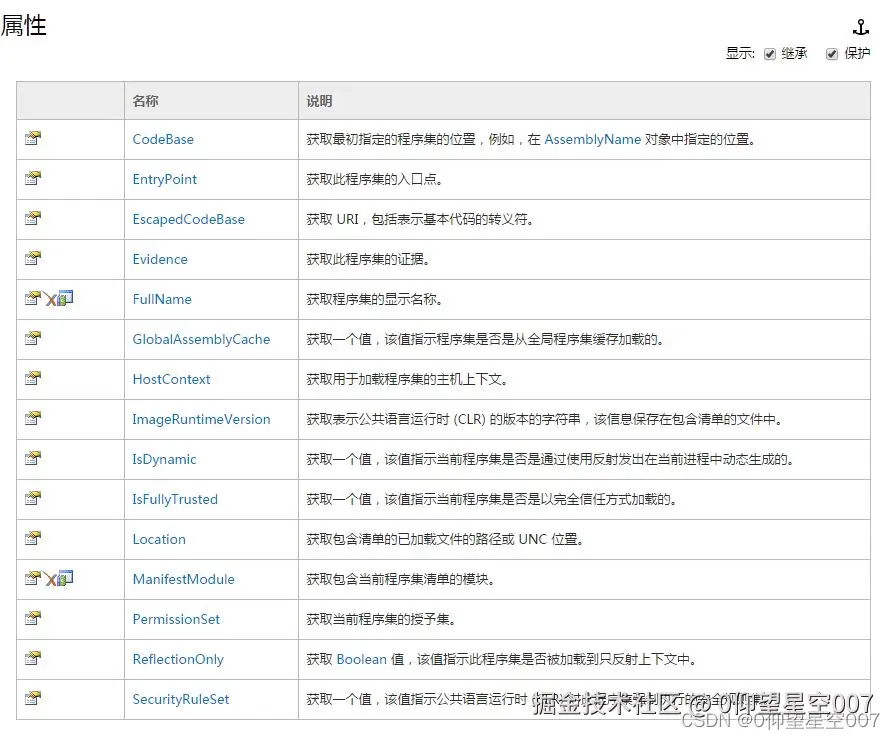Screen dimensions: 895x739
Task: Click the Location description mentioning UNC 位置
Action: point(445,539)
